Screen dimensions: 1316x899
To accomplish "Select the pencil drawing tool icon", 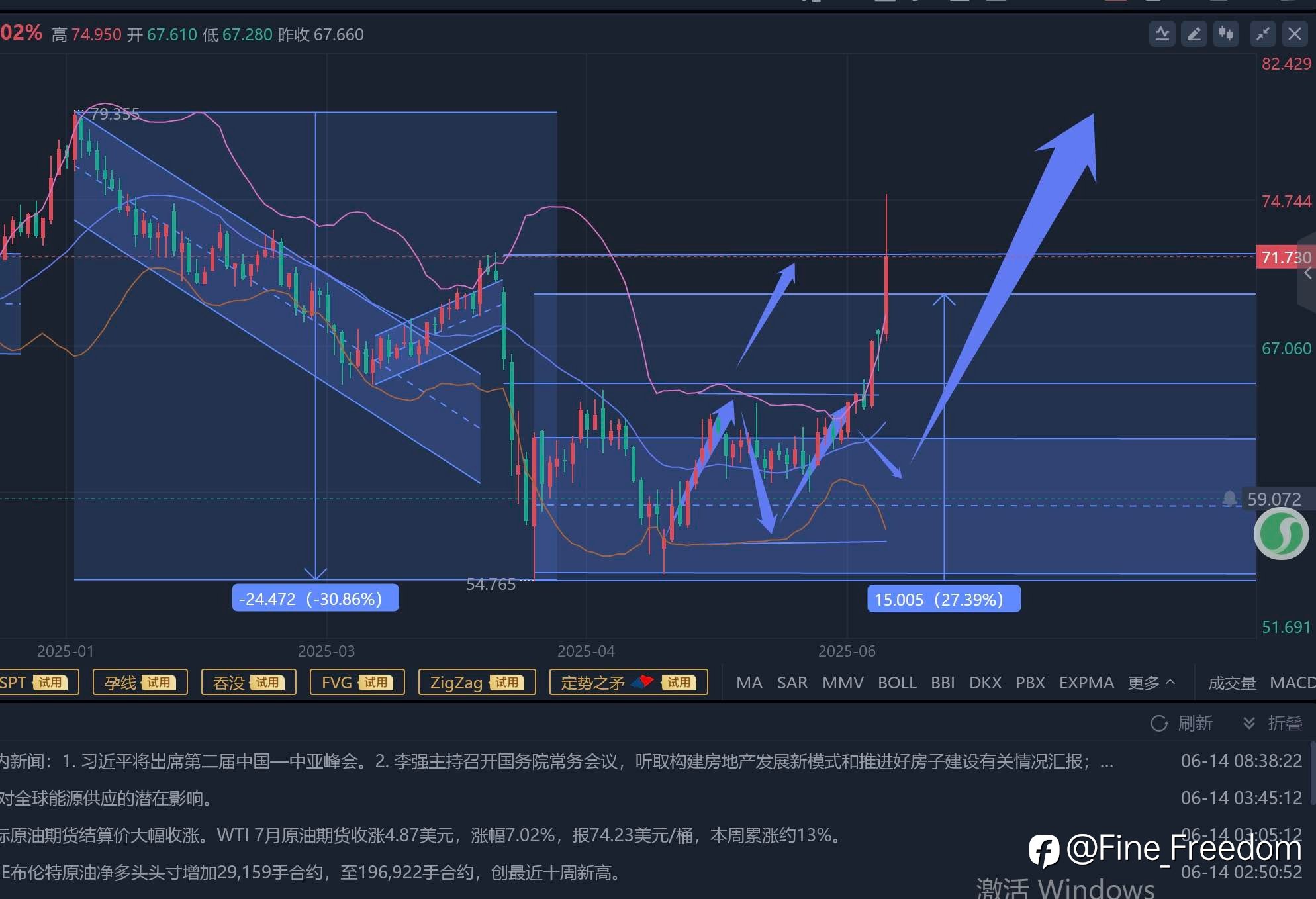I will click(x=1194, y=34).
